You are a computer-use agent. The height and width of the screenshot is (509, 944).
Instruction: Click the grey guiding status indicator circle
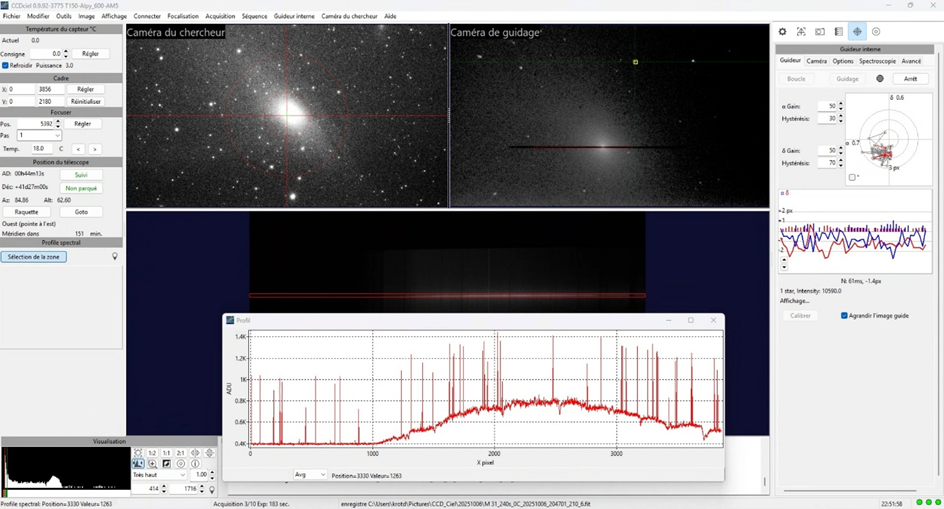tap(880, 79)
